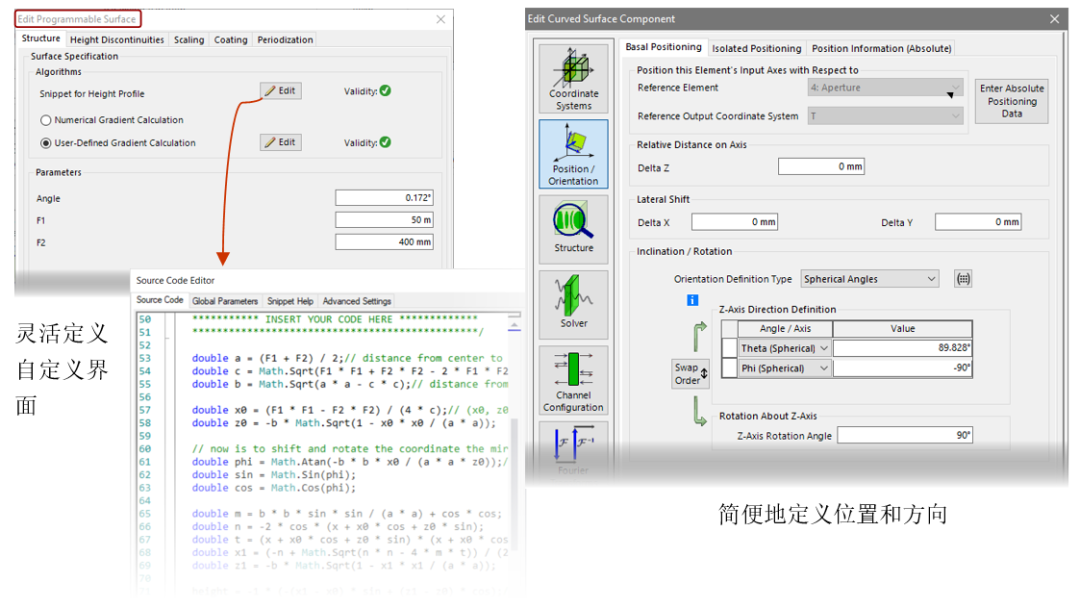Open the Structure page with magnifier icon
This screenshot has width=1080, height=608.
[x=573, y=229]
